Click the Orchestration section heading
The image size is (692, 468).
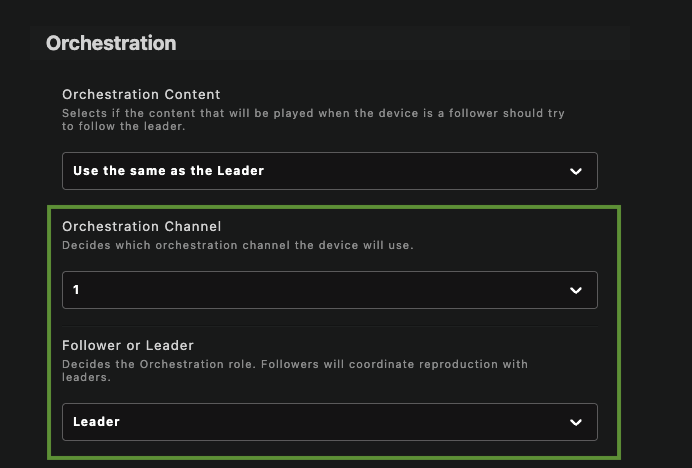click(111, 43)
